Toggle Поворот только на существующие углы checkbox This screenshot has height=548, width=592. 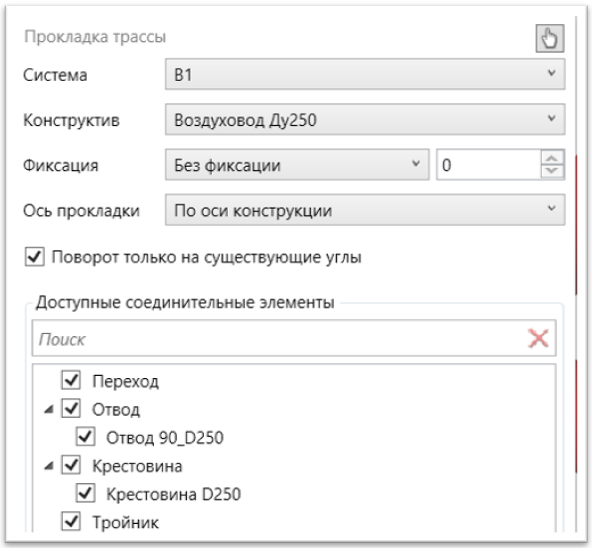point(35,257)
